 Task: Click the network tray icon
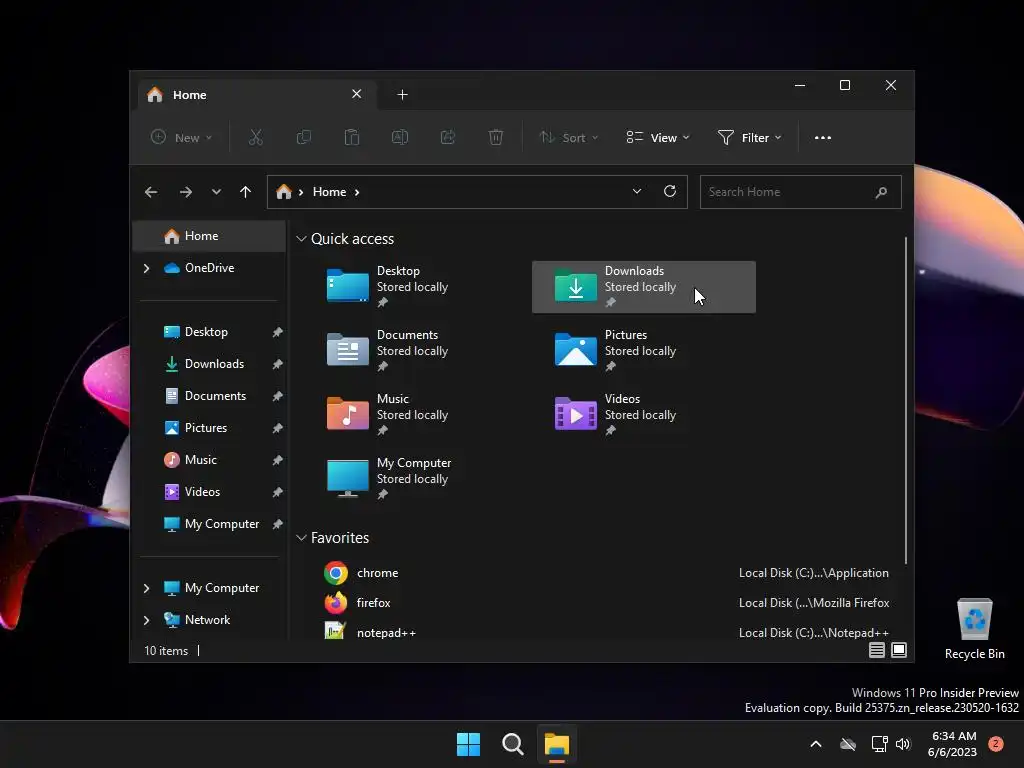(879, 744)
